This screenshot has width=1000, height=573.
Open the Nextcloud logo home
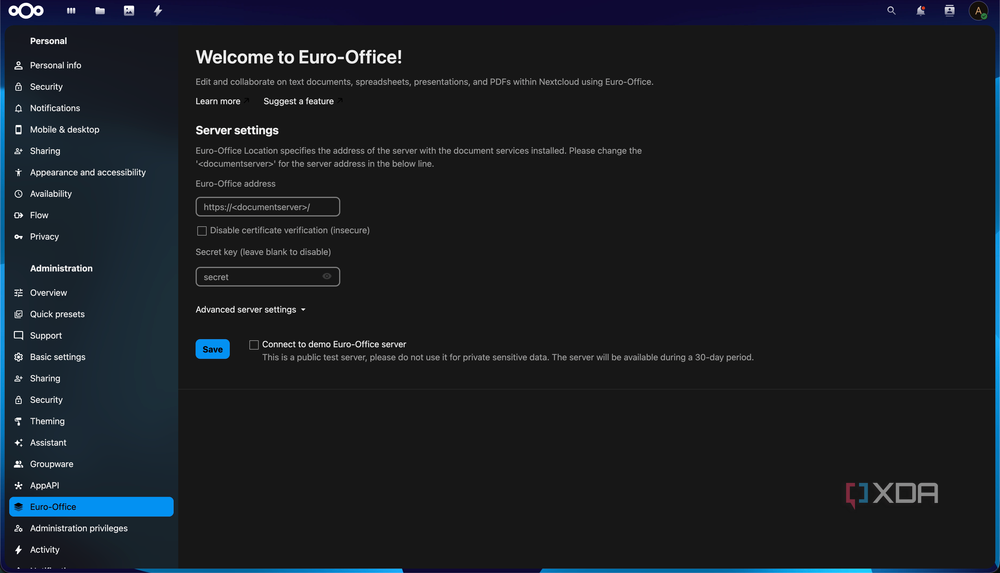(26, 11)
